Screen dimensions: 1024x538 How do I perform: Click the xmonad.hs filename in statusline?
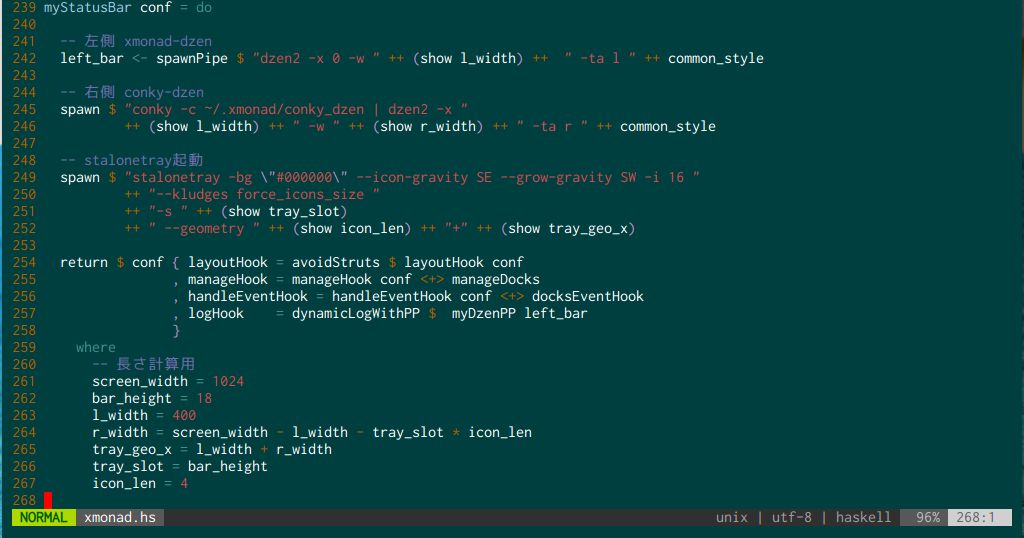[120, 518]
